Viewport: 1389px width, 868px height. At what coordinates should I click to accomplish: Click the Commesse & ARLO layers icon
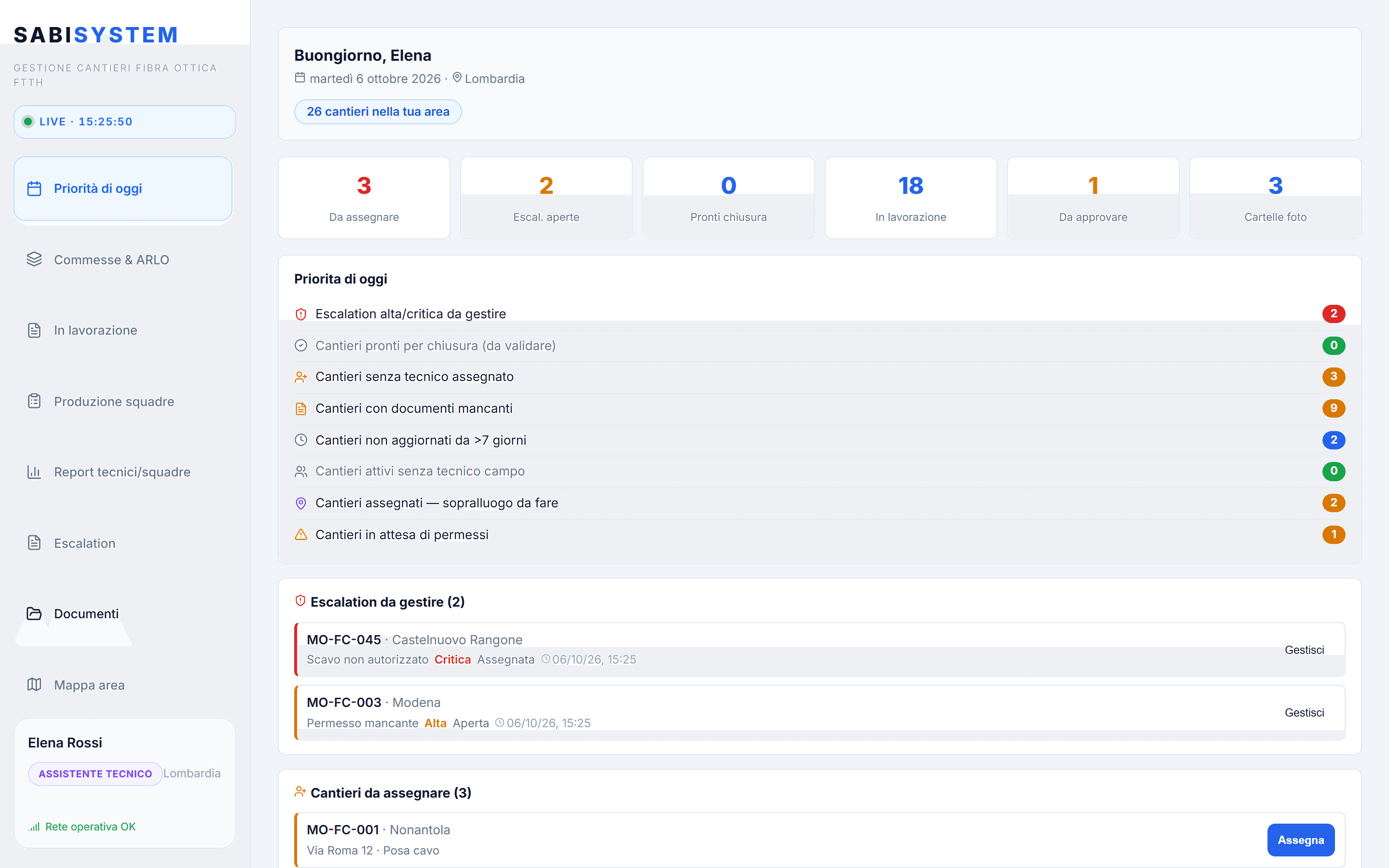click(34, 259)
